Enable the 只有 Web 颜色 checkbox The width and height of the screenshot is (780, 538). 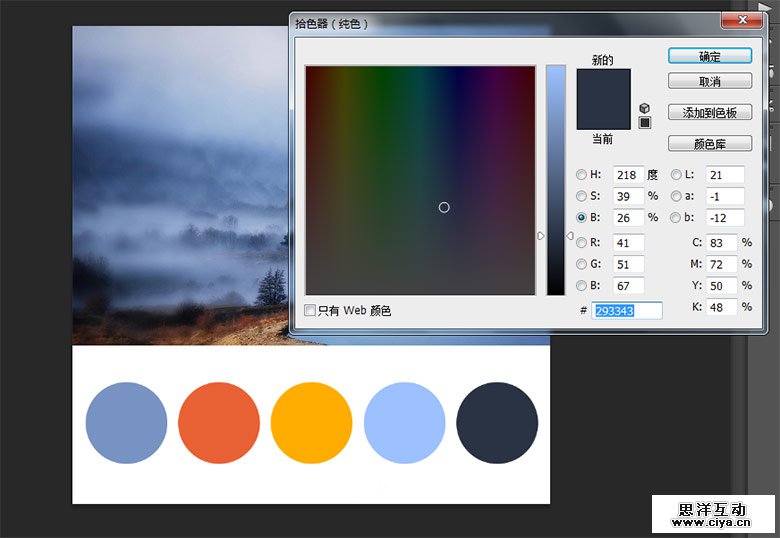click(310, 311)
